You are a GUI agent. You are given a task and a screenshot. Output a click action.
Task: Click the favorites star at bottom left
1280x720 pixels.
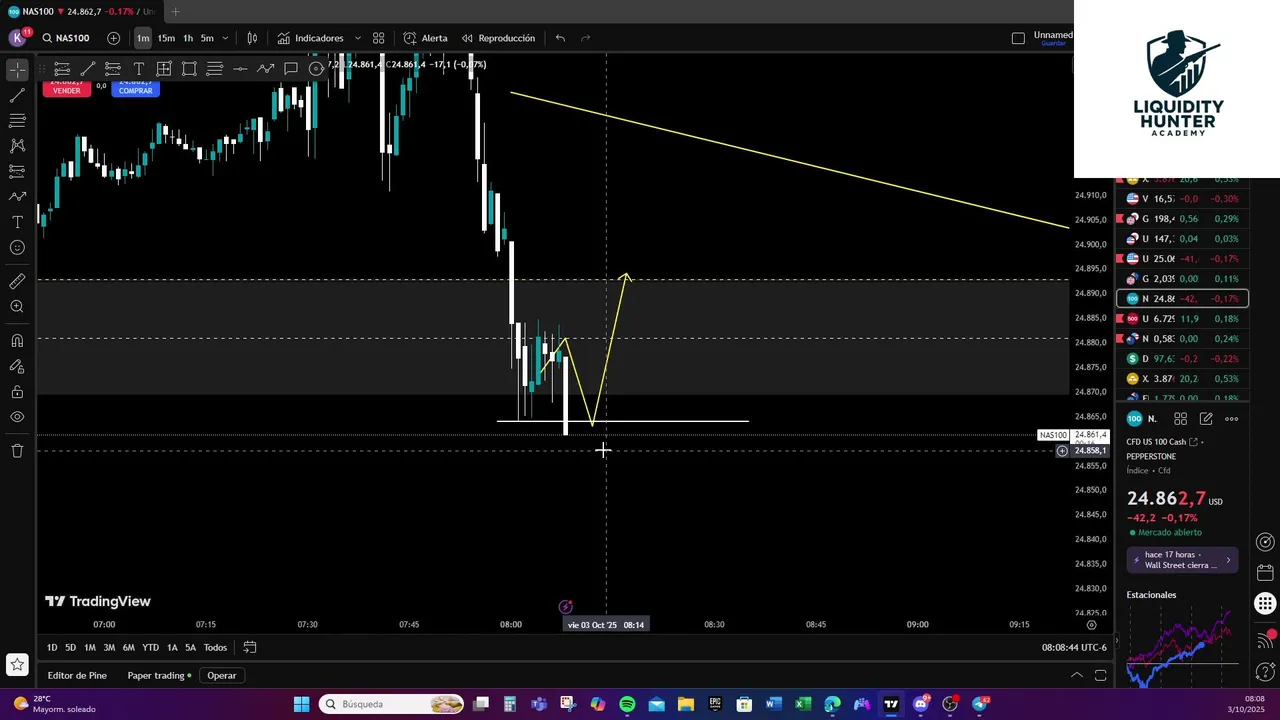pos(17,664)
